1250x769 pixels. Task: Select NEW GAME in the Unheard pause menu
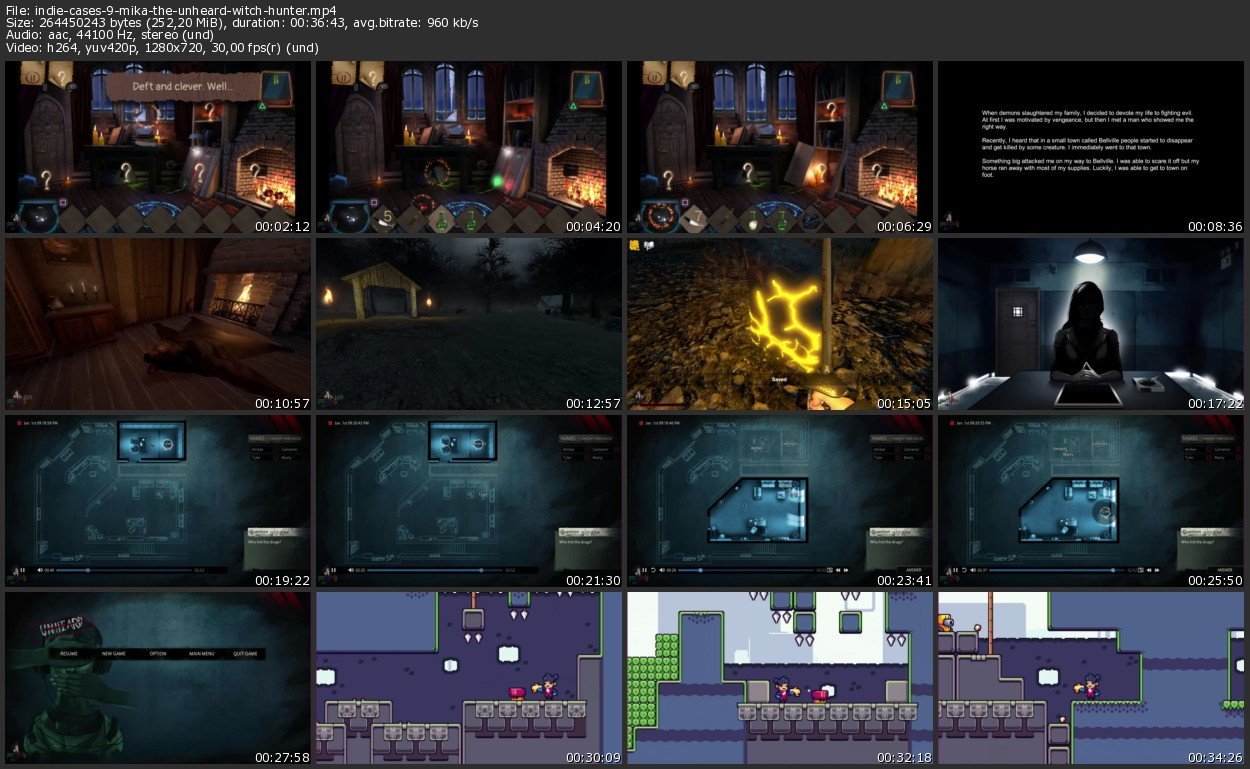coord(112,653)
